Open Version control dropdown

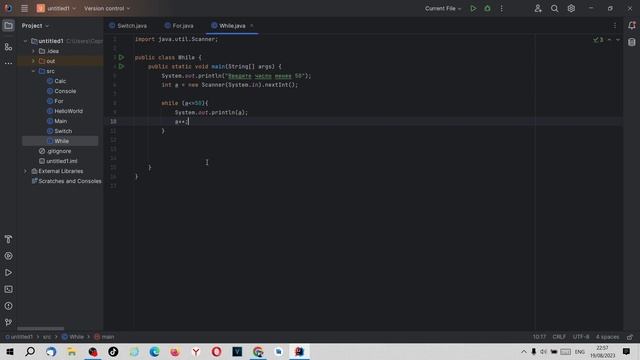coord(107,8)
